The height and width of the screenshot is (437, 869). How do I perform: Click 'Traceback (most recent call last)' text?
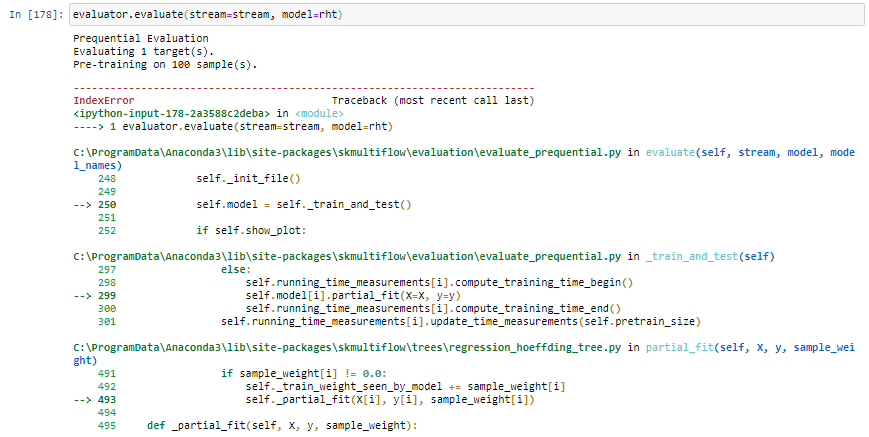point(433,100)
